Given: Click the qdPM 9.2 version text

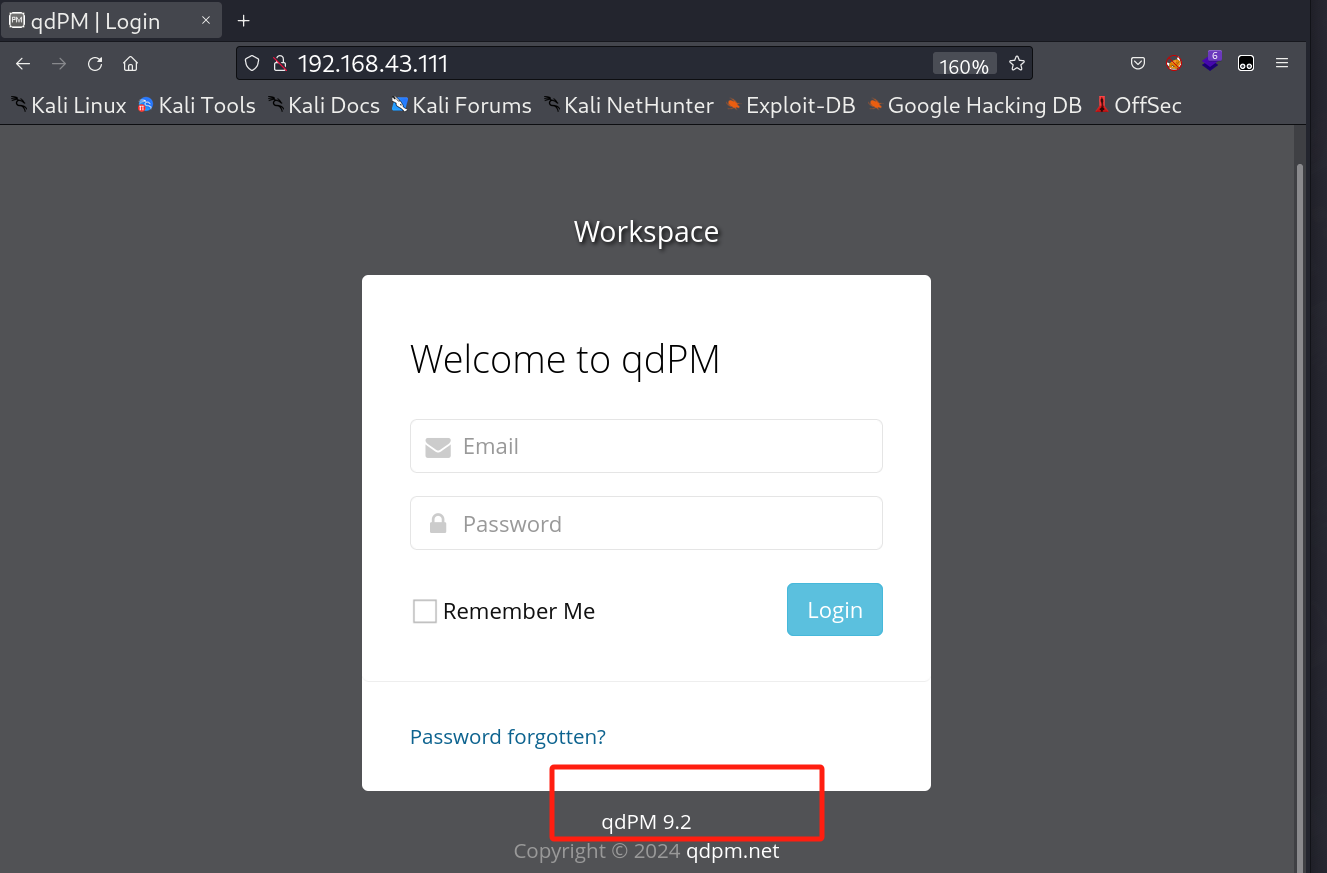Looking at the screenshot, I should click(646, 822).
